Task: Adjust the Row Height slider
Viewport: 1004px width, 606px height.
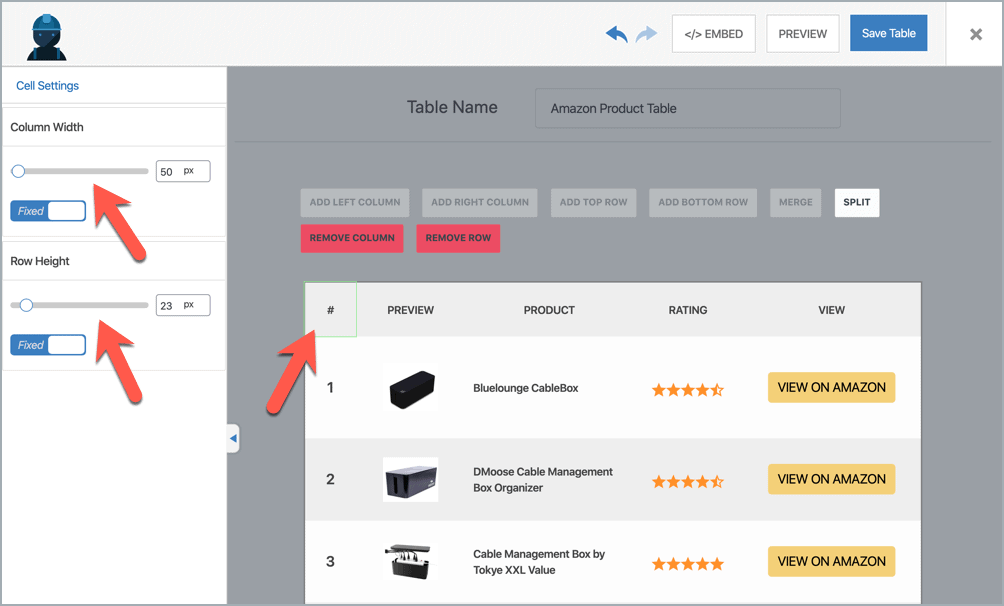Action: (x=79, y=305)
